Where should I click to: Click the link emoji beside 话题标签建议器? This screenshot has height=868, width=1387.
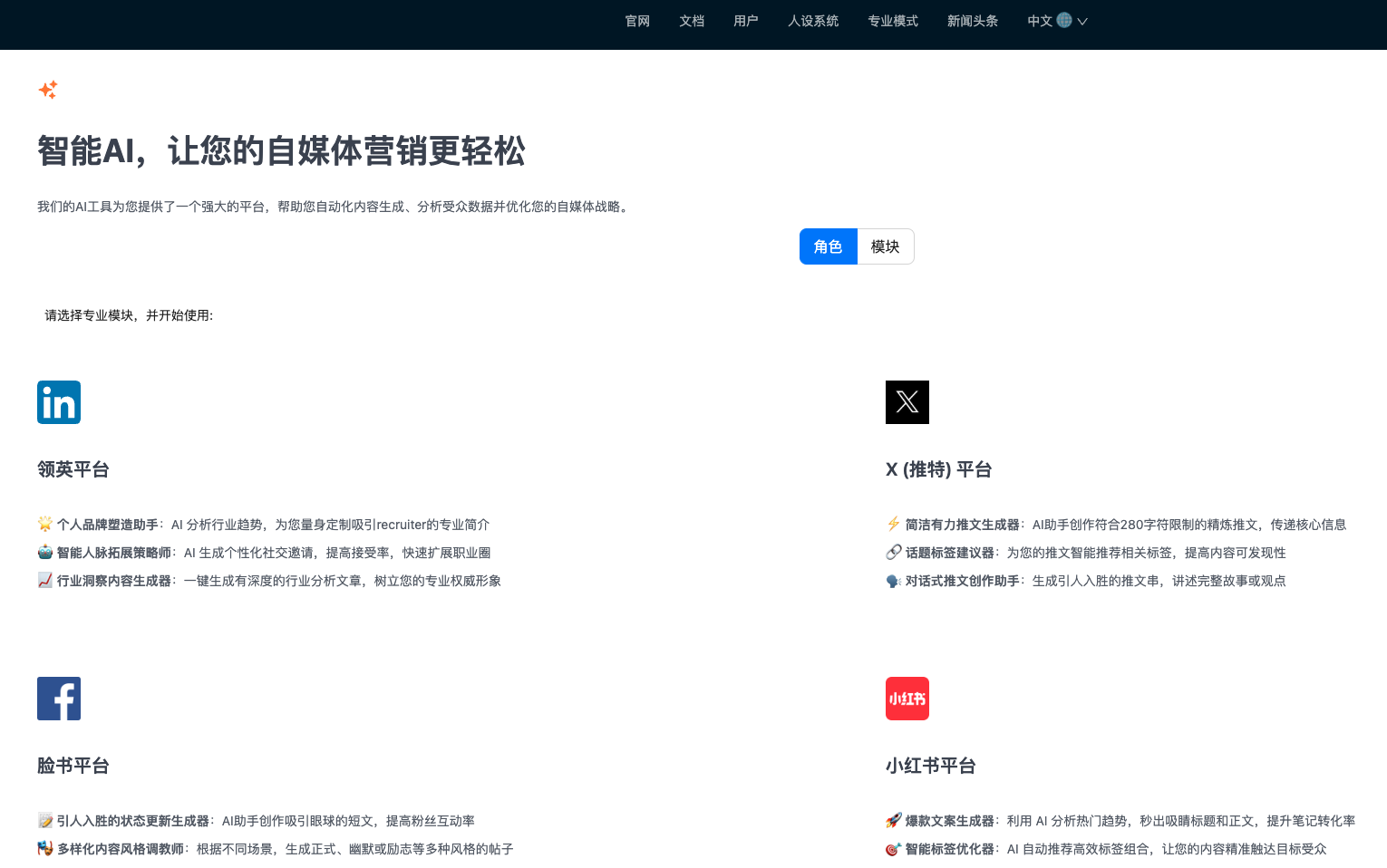click(x=894, y=552)
